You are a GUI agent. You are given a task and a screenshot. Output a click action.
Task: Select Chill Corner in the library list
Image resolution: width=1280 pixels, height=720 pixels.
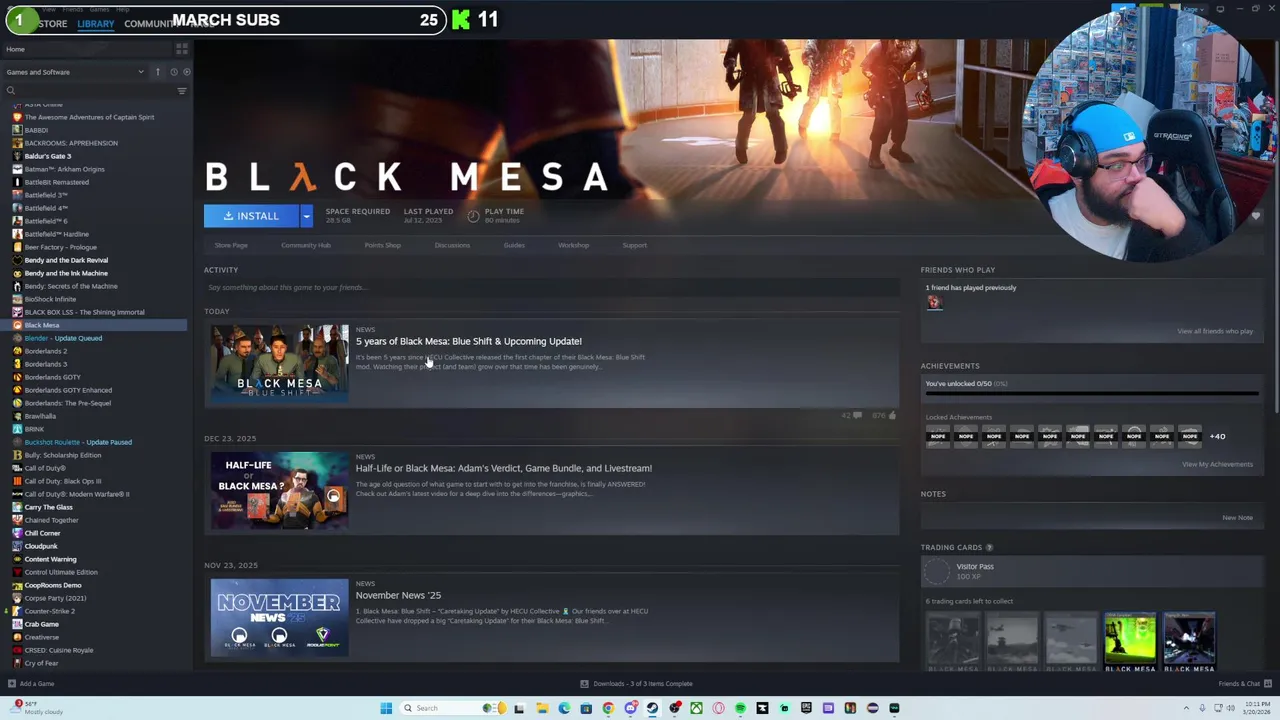(43, 533)
